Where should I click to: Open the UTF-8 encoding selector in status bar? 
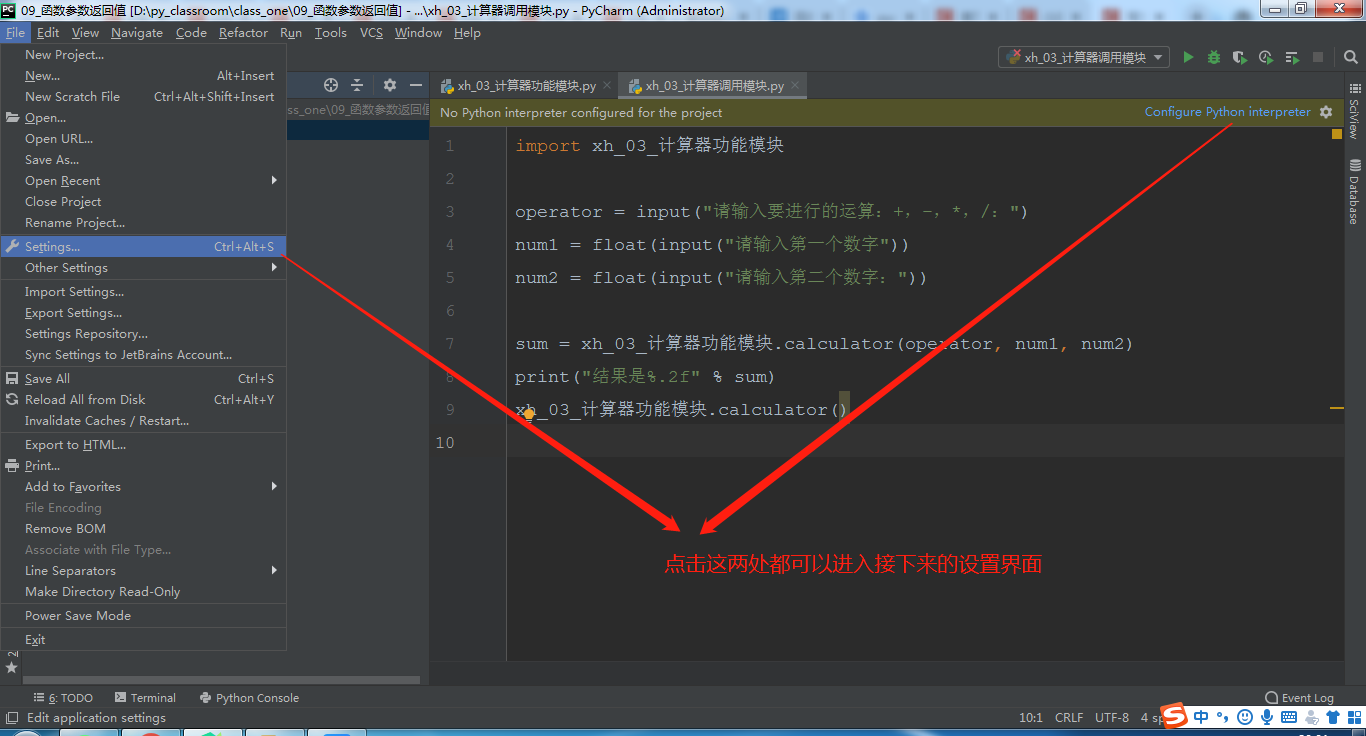[x=1112, y=717]
